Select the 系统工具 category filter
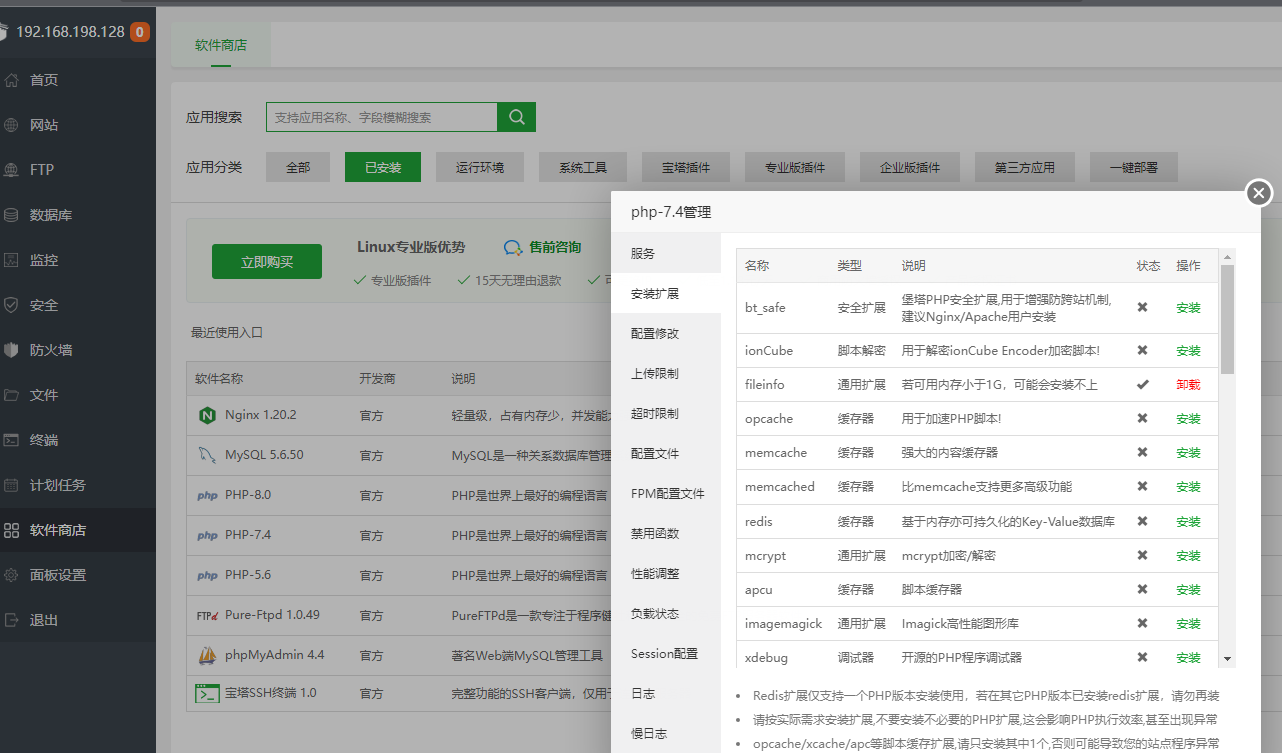The width and height of the screenshot is (1282, 753). pos(583,167)
